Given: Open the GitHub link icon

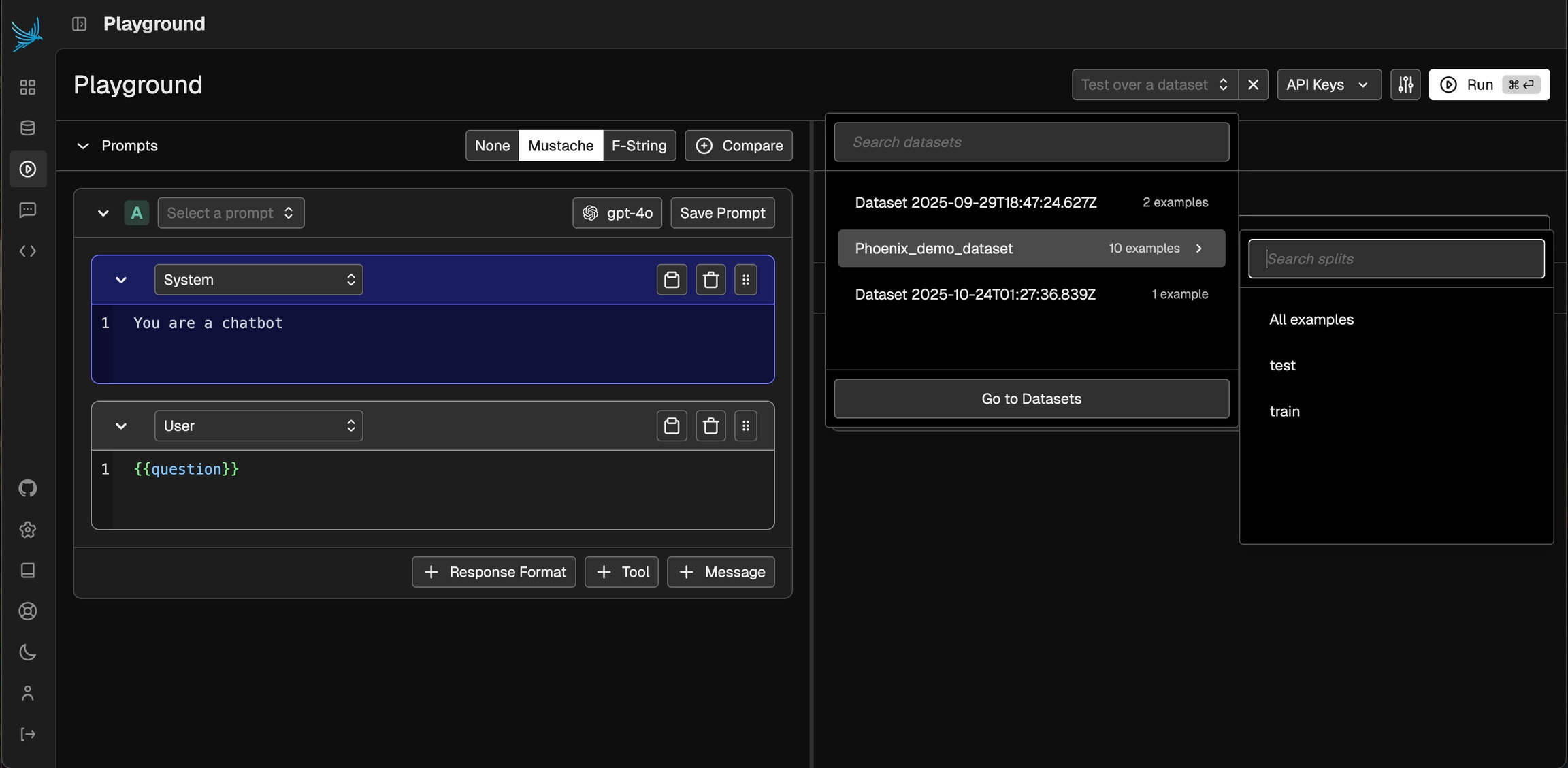Looking at the screenshot, I should click(27, 488).
